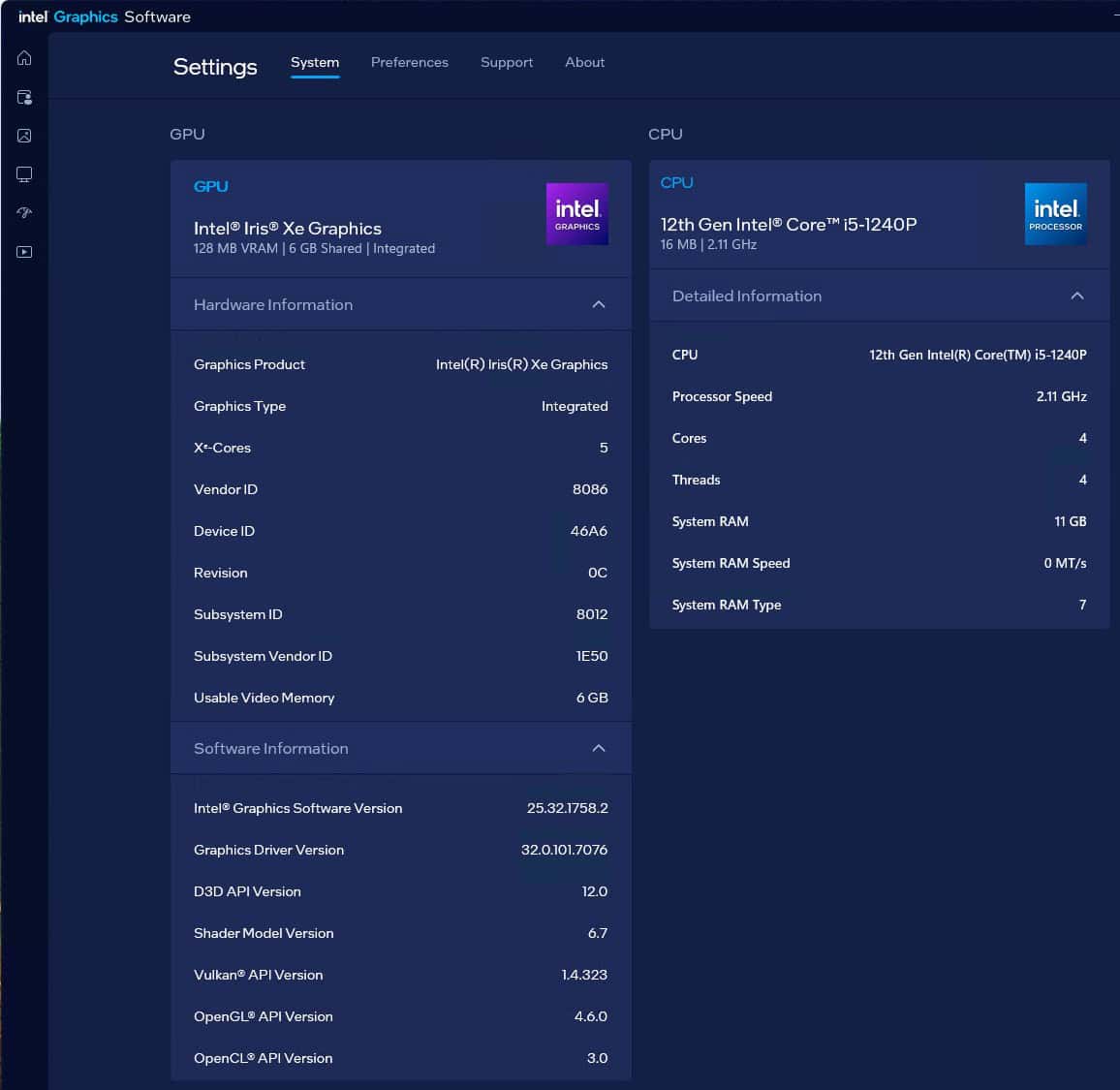The height and width of the screenshot is (1090, 1120).
Task: Open the About tab
Action: [x=584, y=62]
